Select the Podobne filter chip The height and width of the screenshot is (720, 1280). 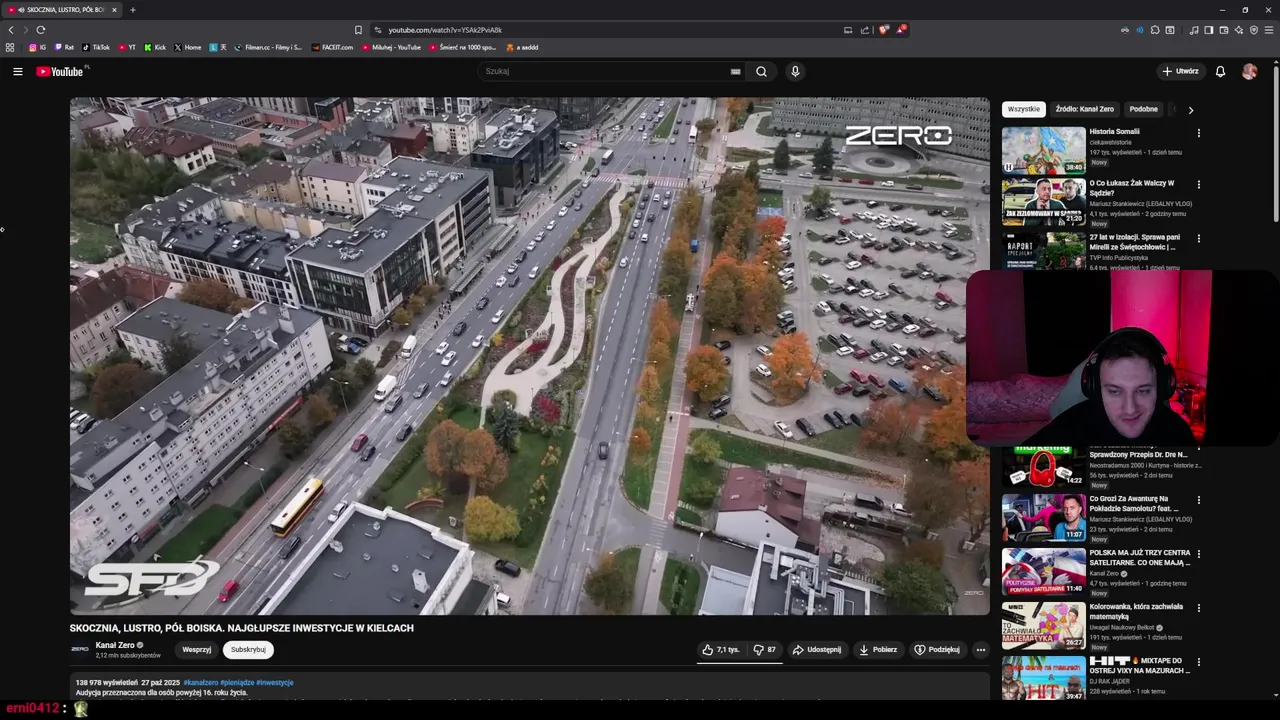pyautogui.click(x=1143, y=109)
